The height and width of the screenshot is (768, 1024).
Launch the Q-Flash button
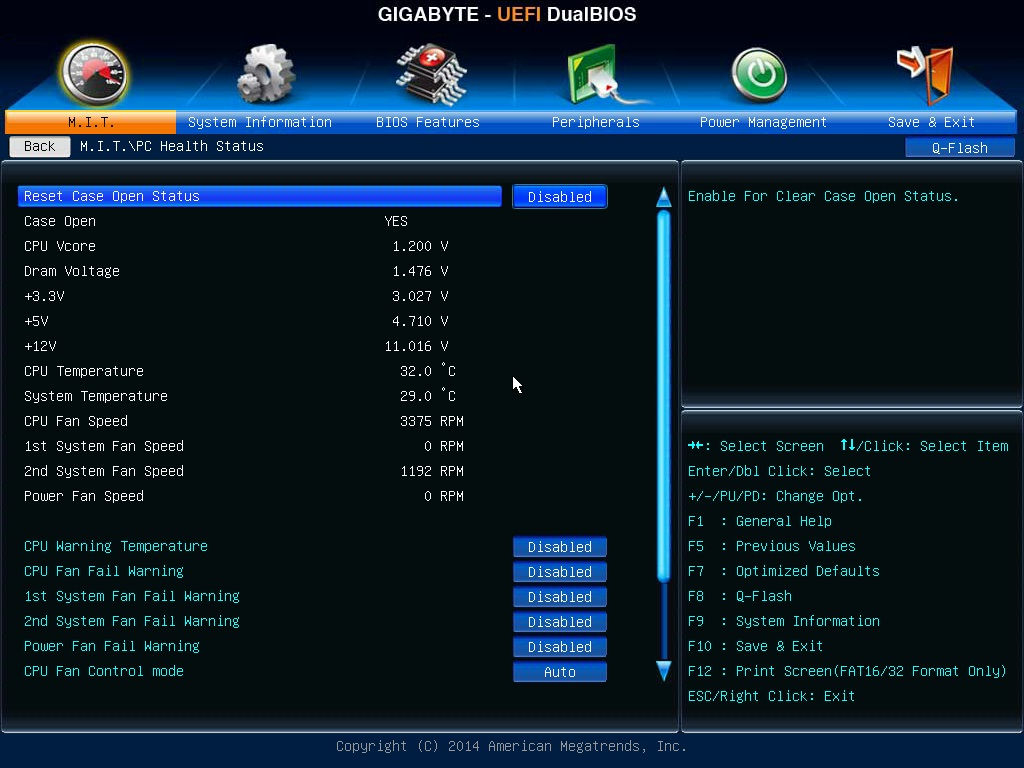pyautogui.click(x=959, y=148)
